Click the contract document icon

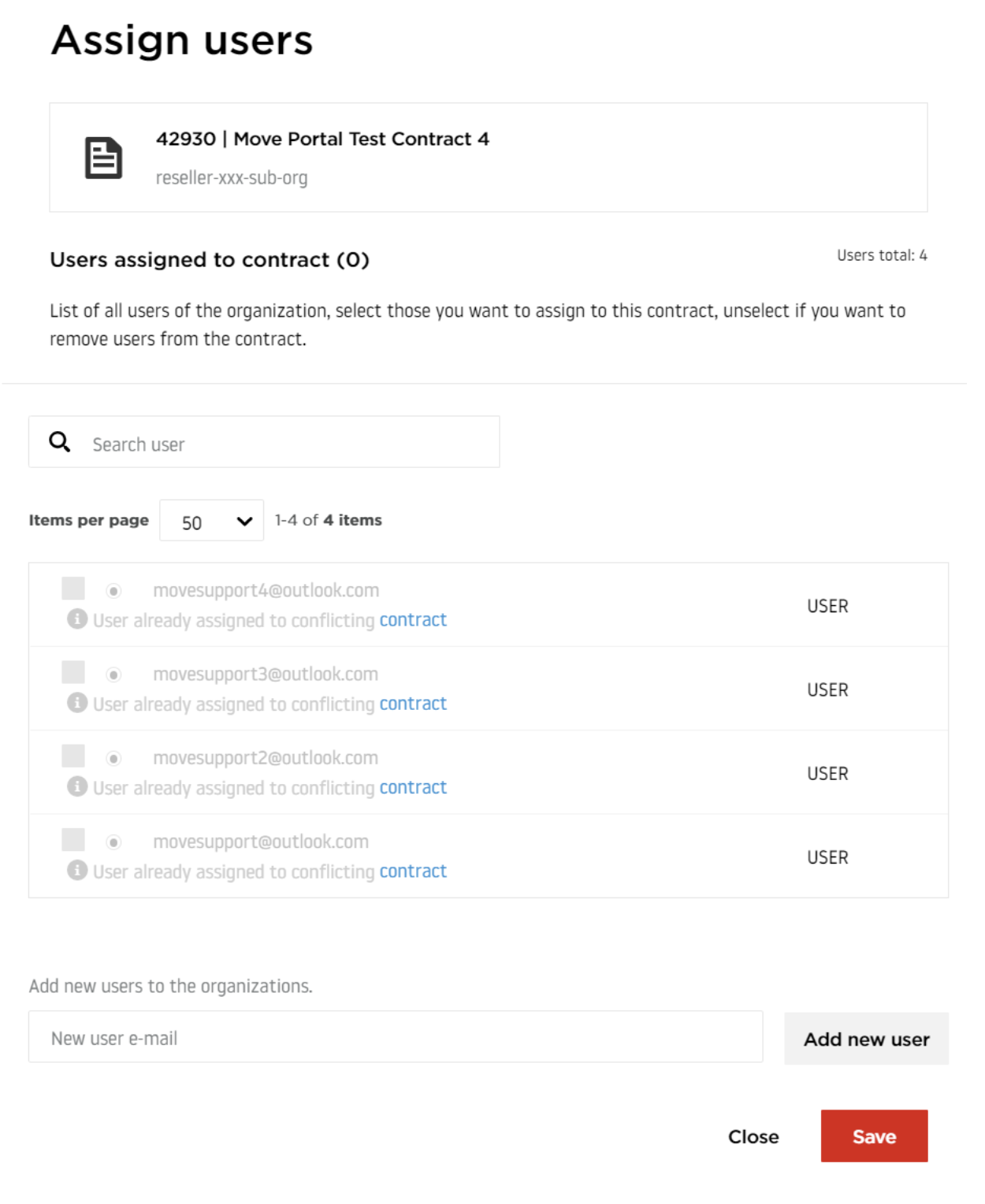click(x=103, y=158)
